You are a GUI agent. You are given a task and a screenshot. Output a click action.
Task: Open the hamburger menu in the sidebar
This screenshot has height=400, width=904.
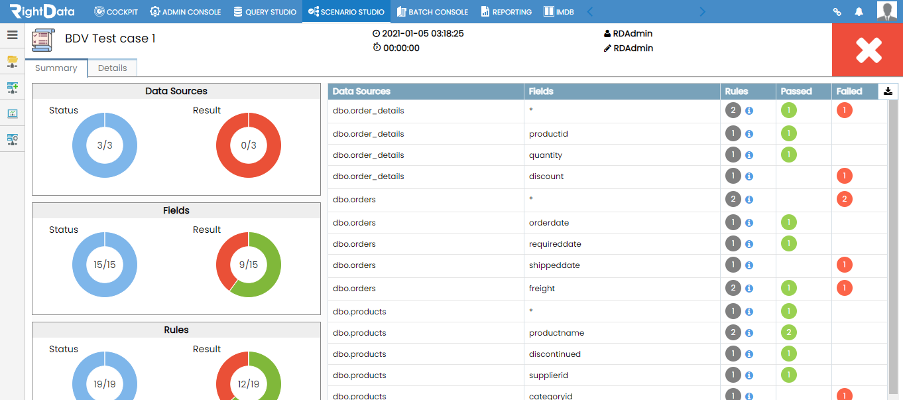tap(13, 35)
